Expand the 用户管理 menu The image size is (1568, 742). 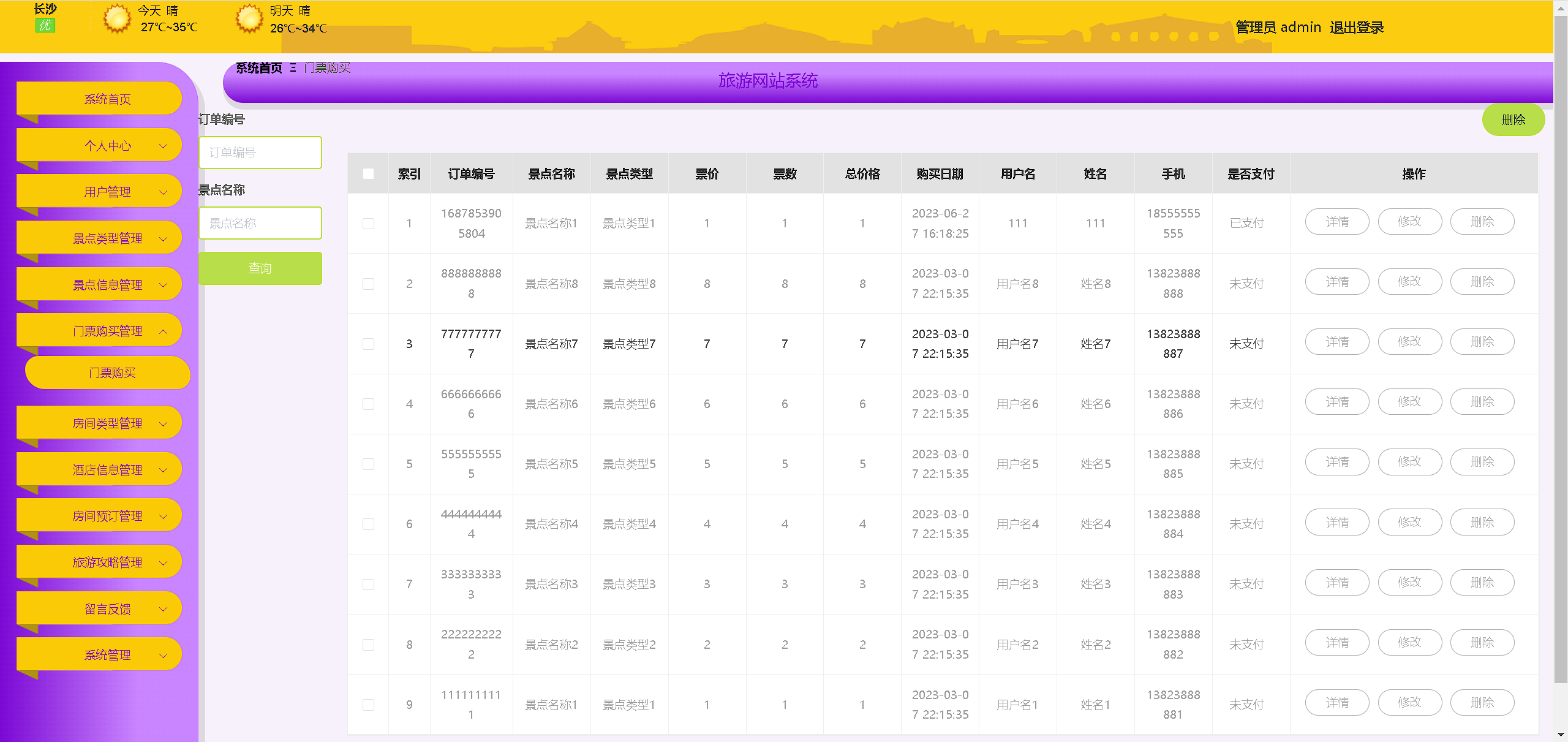pos(107,192)
